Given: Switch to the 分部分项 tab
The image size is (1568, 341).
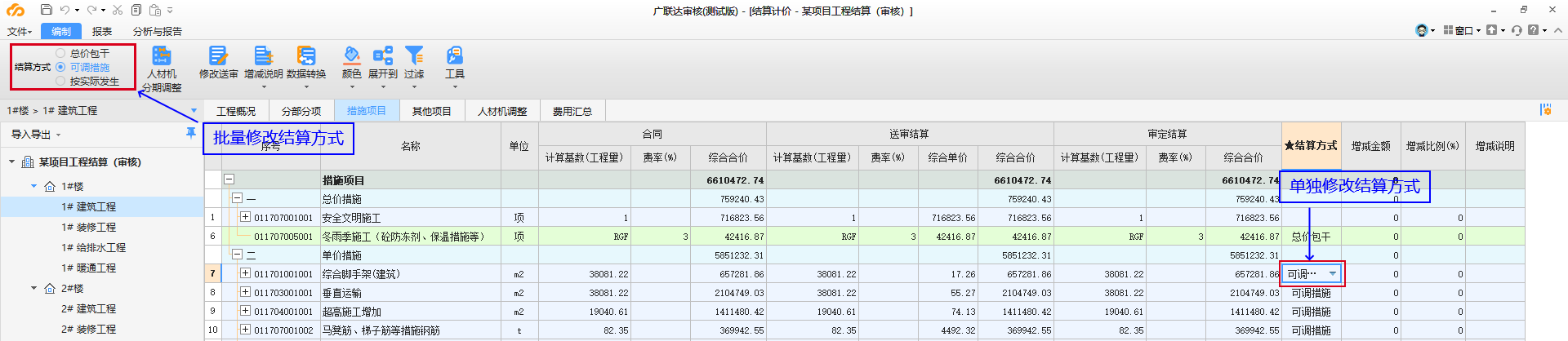Looking at the screenshot, I should pyautogui.click(x=301, y=111).
